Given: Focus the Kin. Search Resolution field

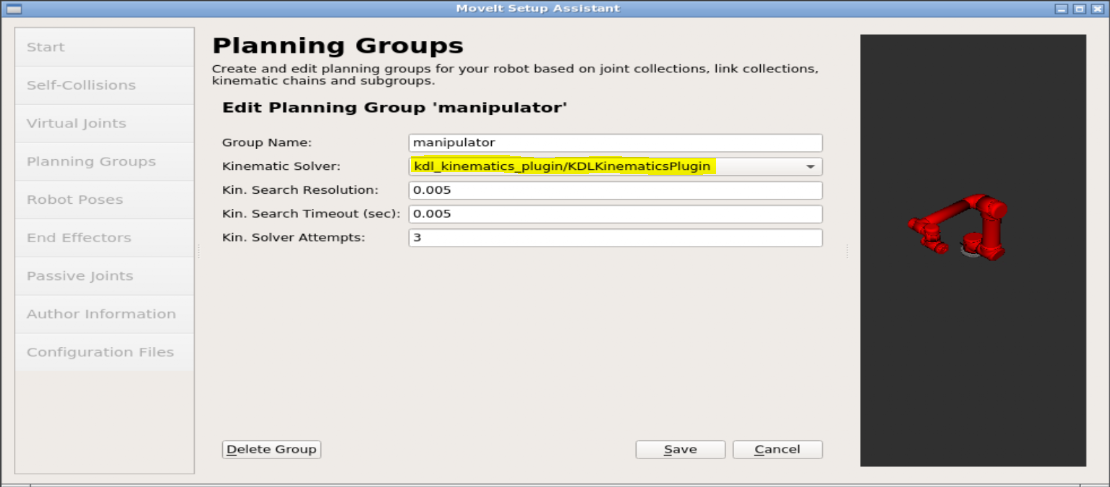Looking at the screenshot, I should click(615, 191).
